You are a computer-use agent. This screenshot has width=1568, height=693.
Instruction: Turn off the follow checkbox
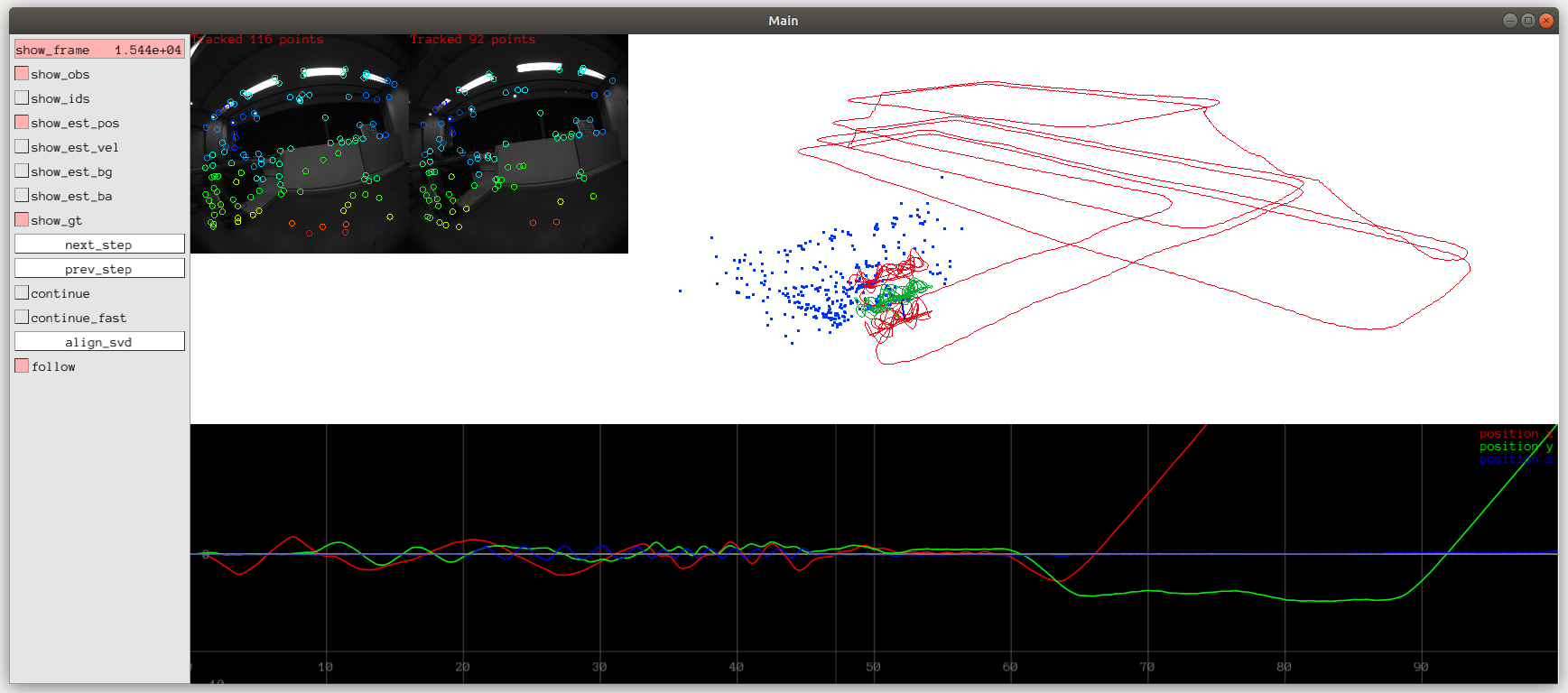tap(22, 366)
